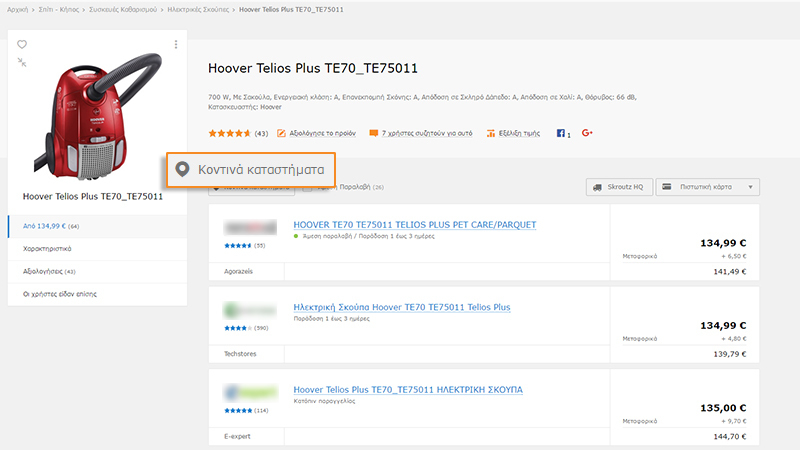Click the 144,70 € total price
The height and width of the screenshot is (450, 800).
(730, 436)
